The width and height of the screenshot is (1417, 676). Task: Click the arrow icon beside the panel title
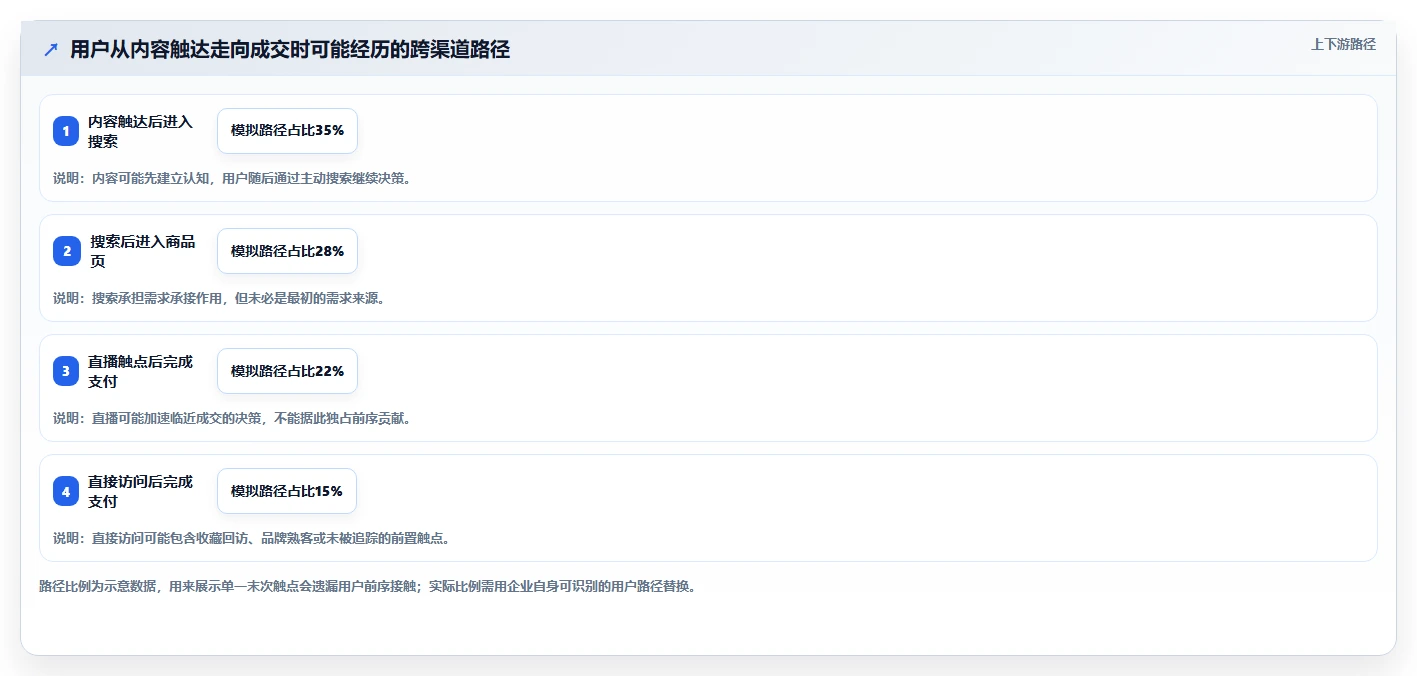pyautogui.click(x=51, y=50)
